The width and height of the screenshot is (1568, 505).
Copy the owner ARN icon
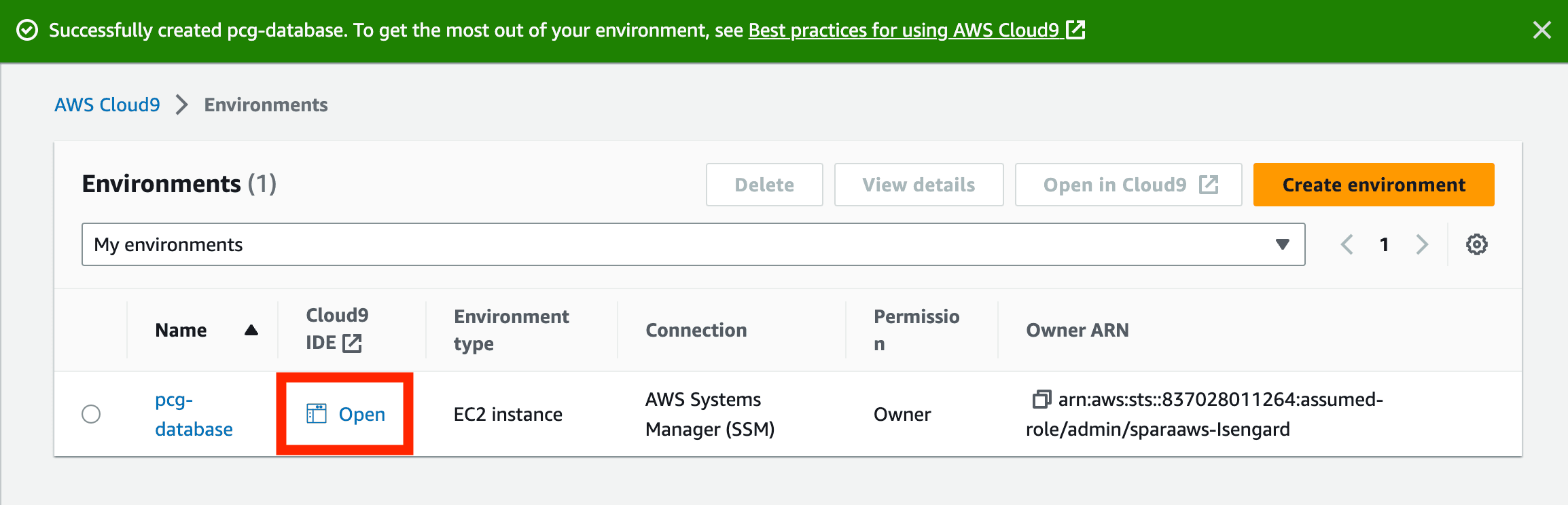pyautogui.click(x=1041, y=399)
